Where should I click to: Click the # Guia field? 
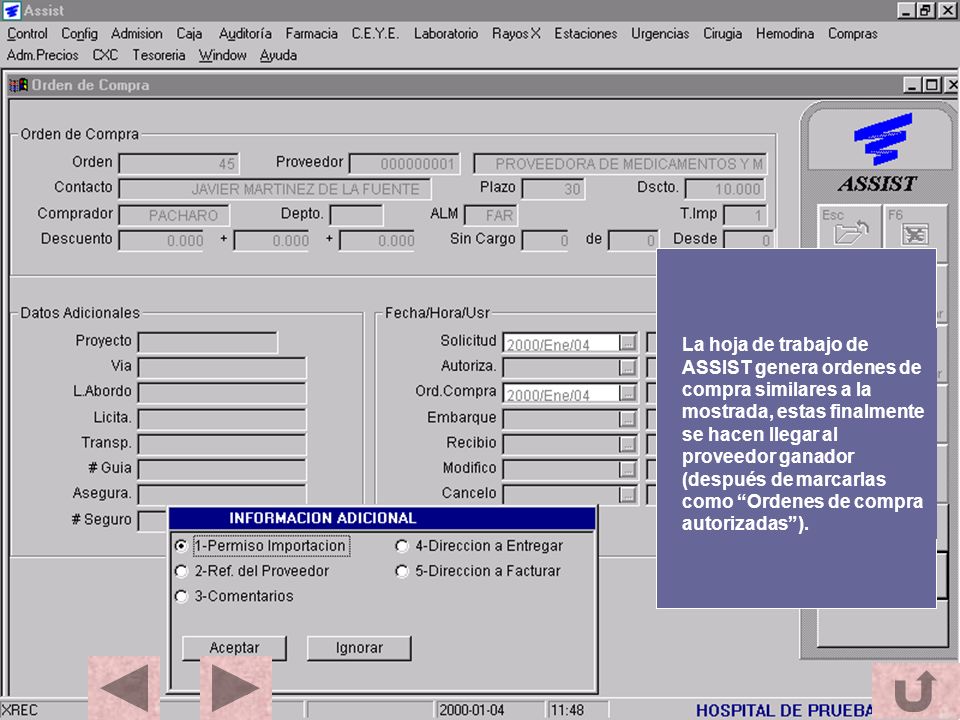(222, 469)
